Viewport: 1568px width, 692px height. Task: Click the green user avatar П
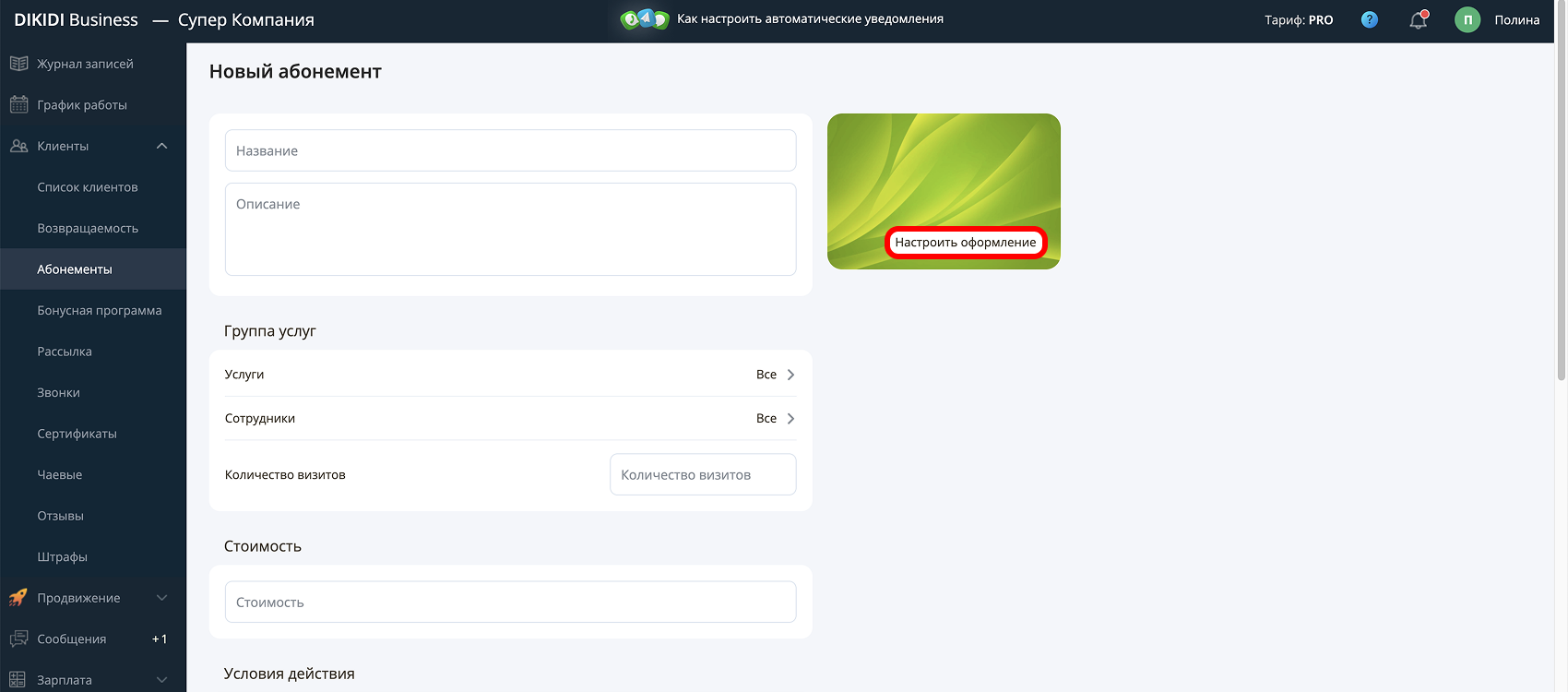click(1467, 19)
